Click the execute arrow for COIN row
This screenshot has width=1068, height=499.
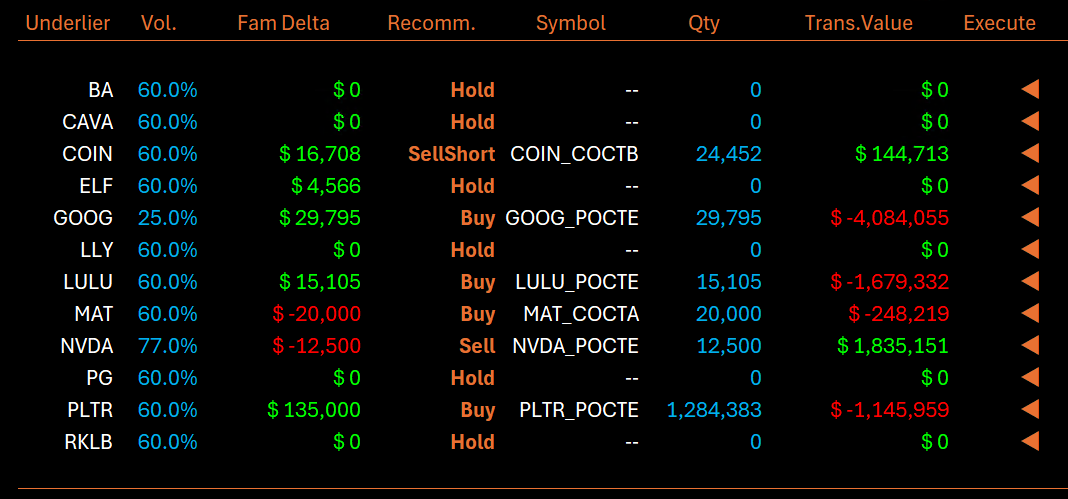[x=1030, y=154]
